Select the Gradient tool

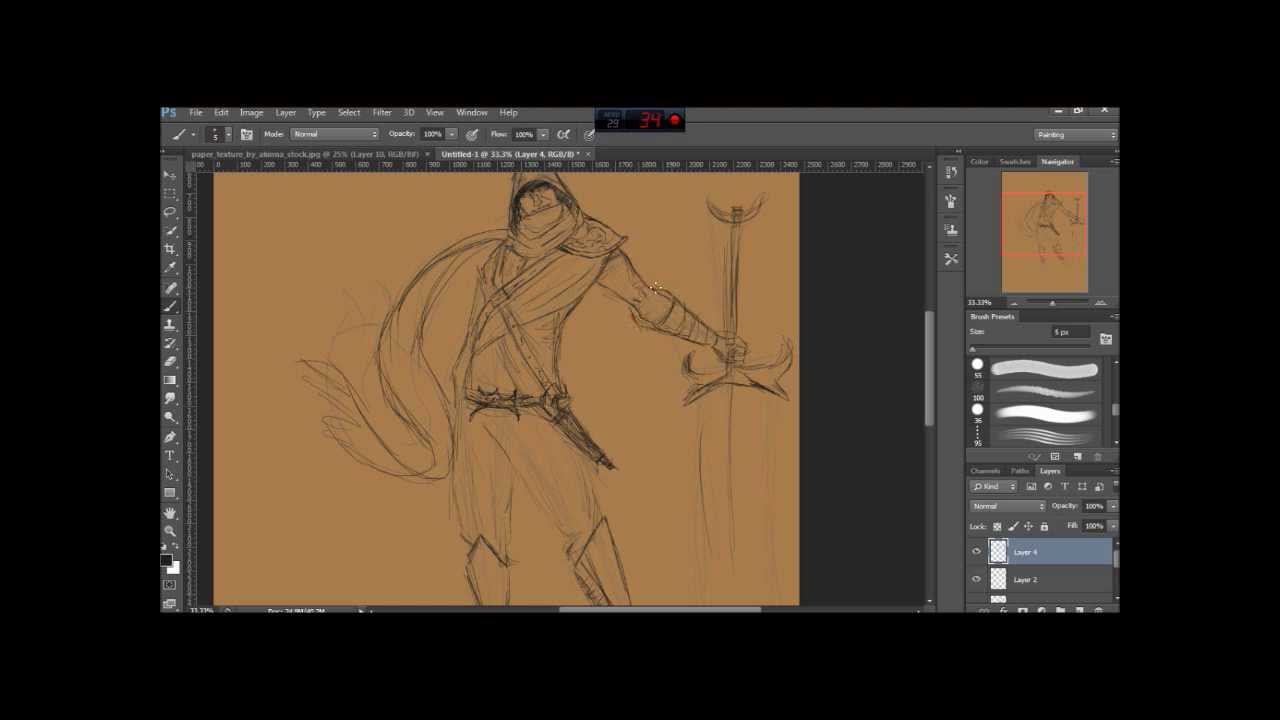(x=170, y=380)
